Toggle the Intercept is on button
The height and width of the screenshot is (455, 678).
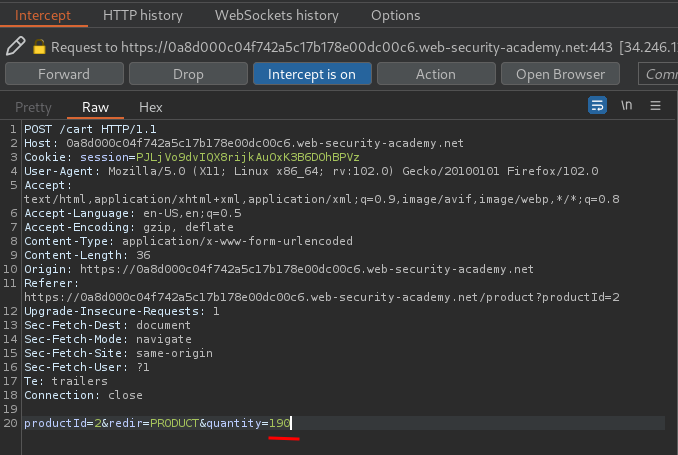click(x=312, y=74)
